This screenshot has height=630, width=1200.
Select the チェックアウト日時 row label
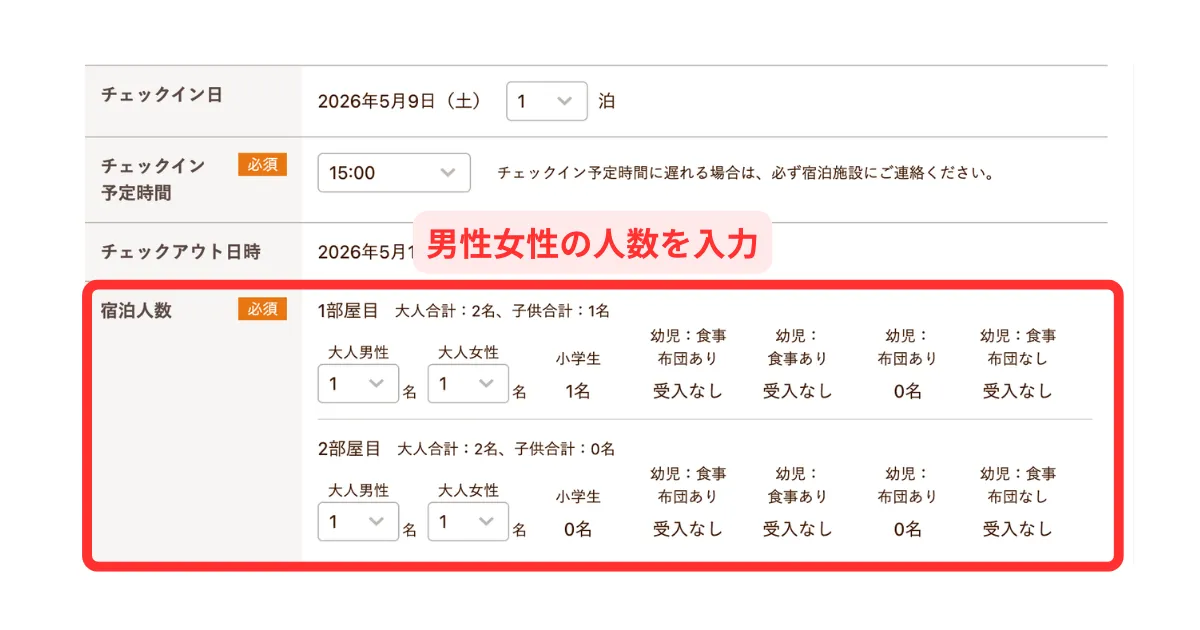(181, 252)
